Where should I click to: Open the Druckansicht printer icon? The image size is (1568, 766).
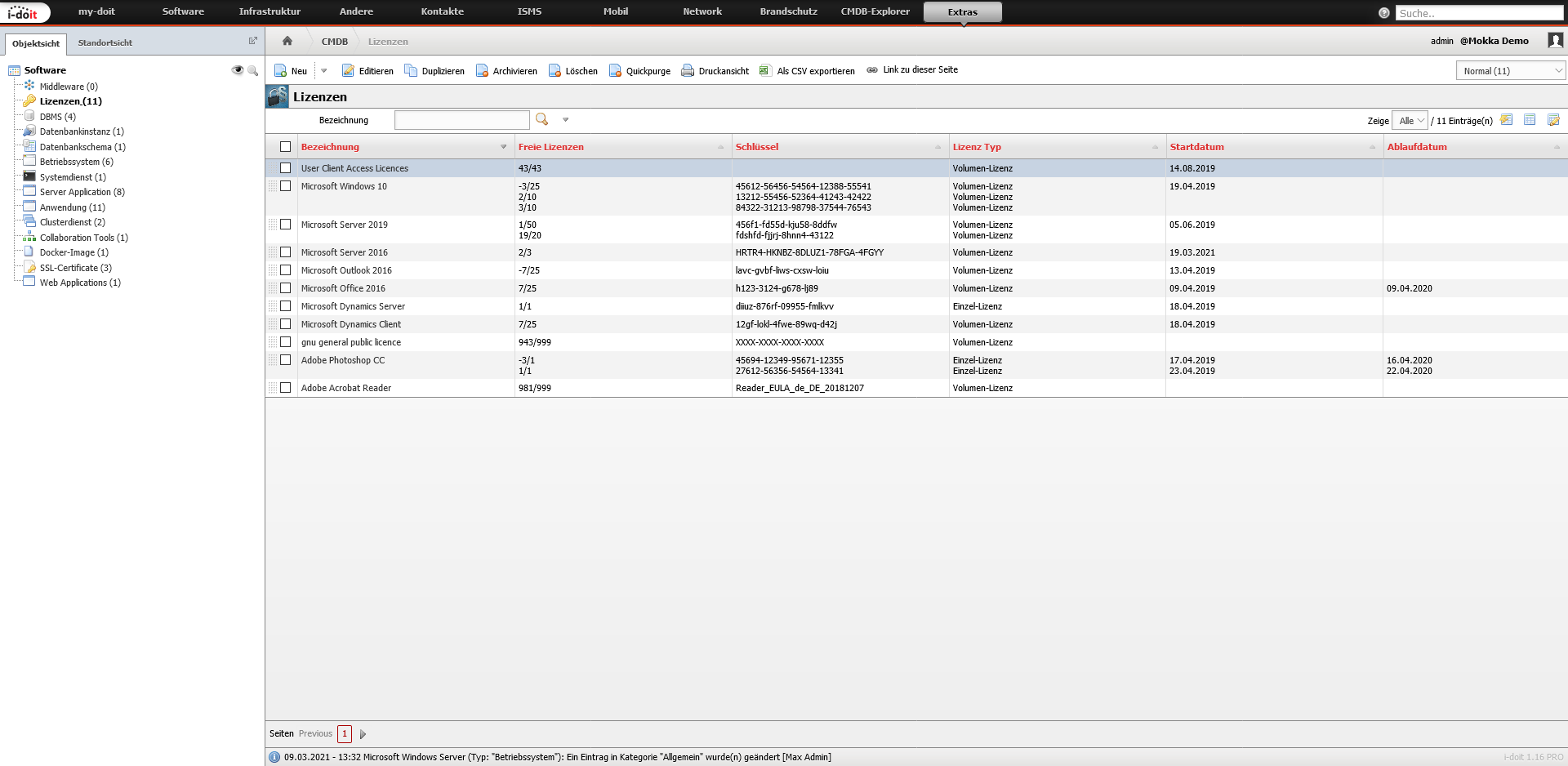pyautogui.click(x=688, y=71)
